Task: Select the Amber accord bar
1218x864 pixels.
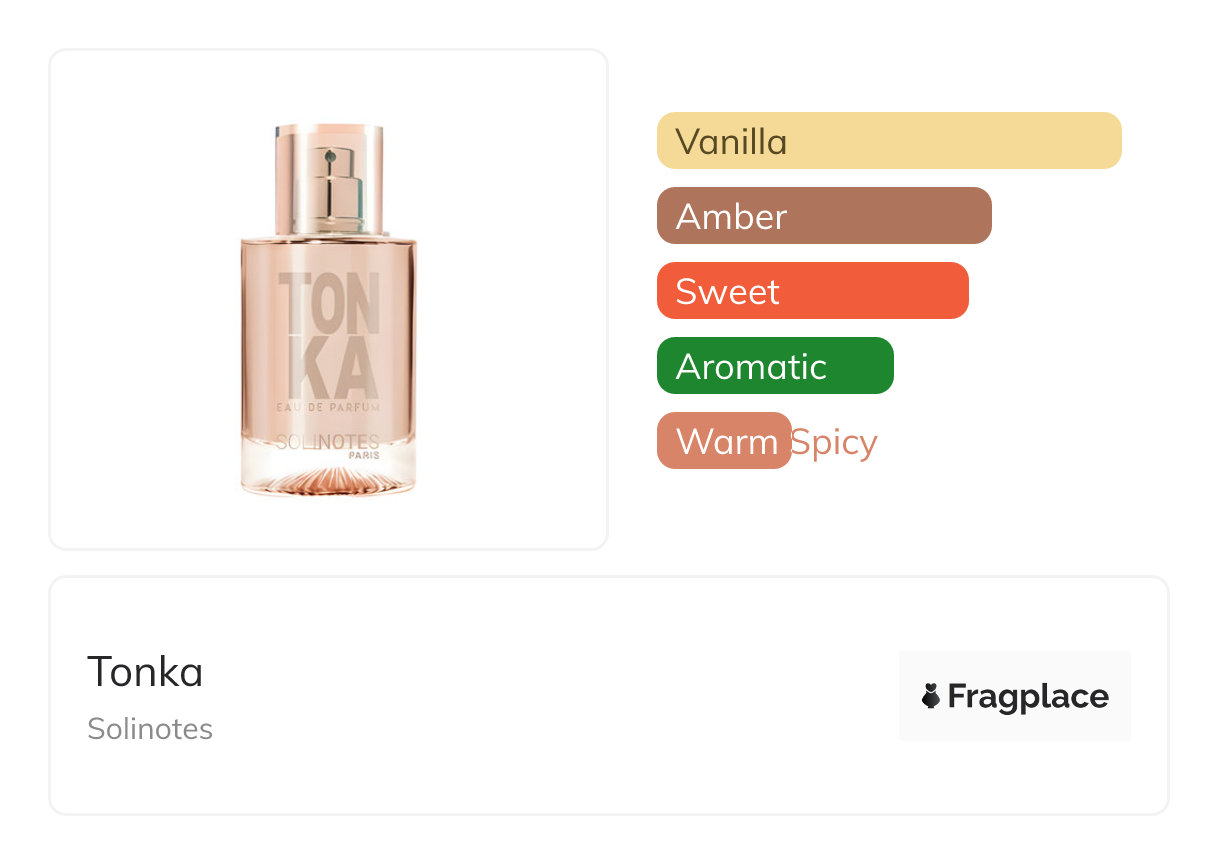Action: 823,216
